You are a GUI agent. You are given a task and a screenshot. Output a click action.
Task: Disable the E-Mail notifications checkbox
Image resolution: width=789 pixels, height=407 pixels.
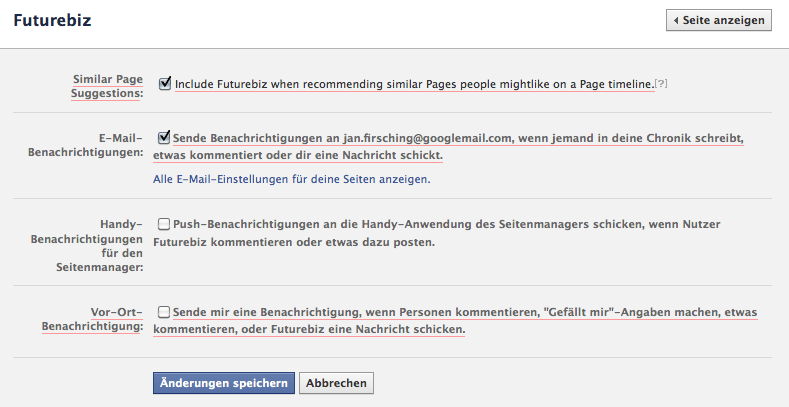[x=165, y=138]
